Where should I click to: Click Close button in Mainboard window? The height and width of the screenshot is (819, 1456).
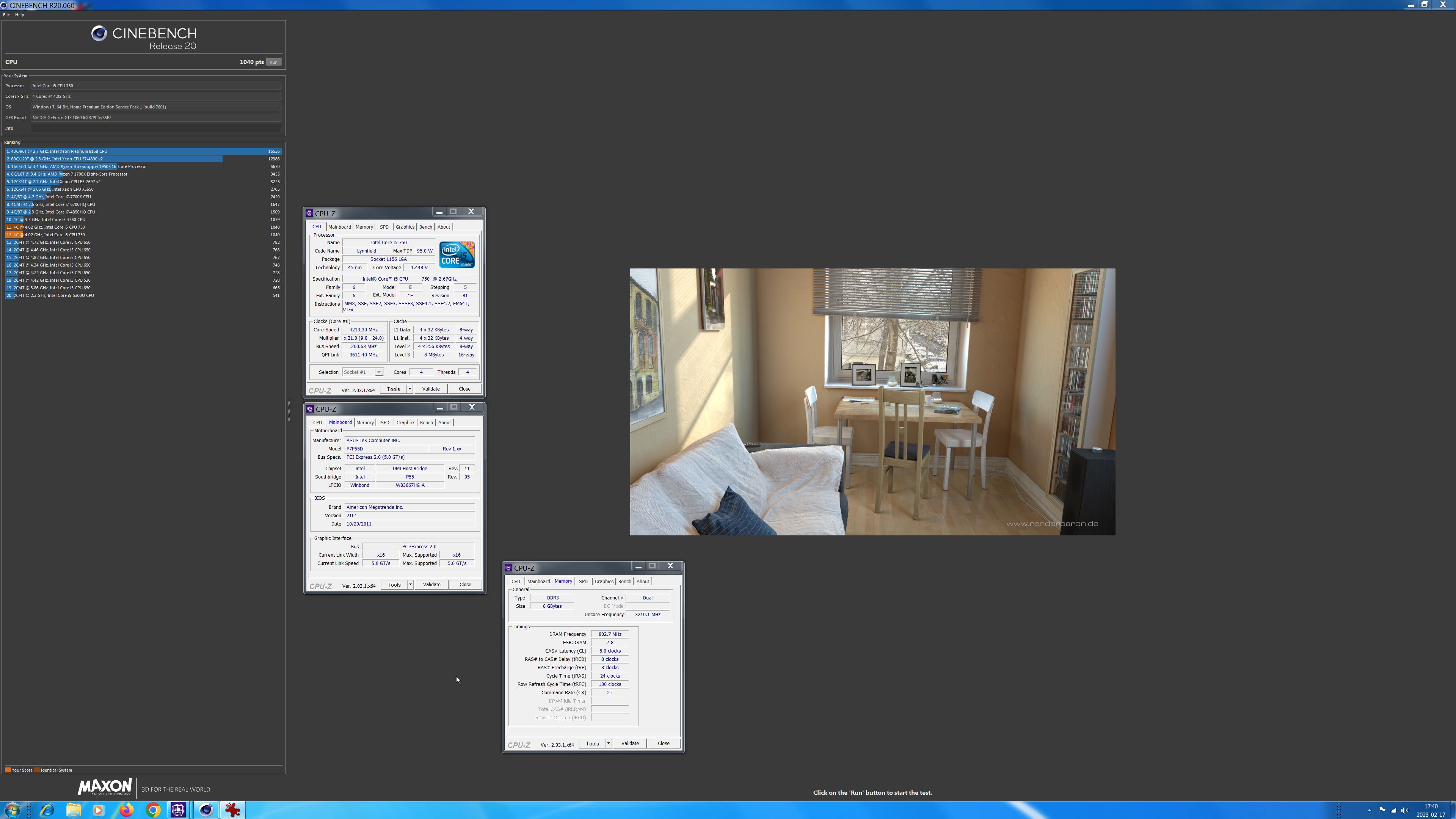click(465, 584)
